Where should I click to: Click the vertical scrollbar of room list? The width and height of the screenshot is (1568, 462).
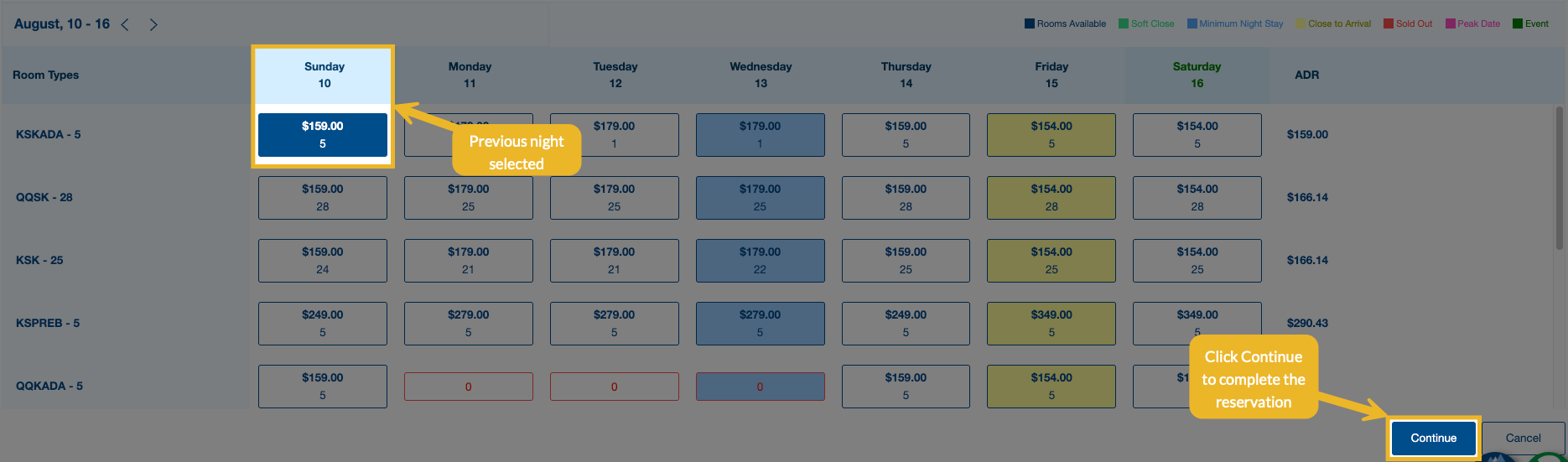1560,176
